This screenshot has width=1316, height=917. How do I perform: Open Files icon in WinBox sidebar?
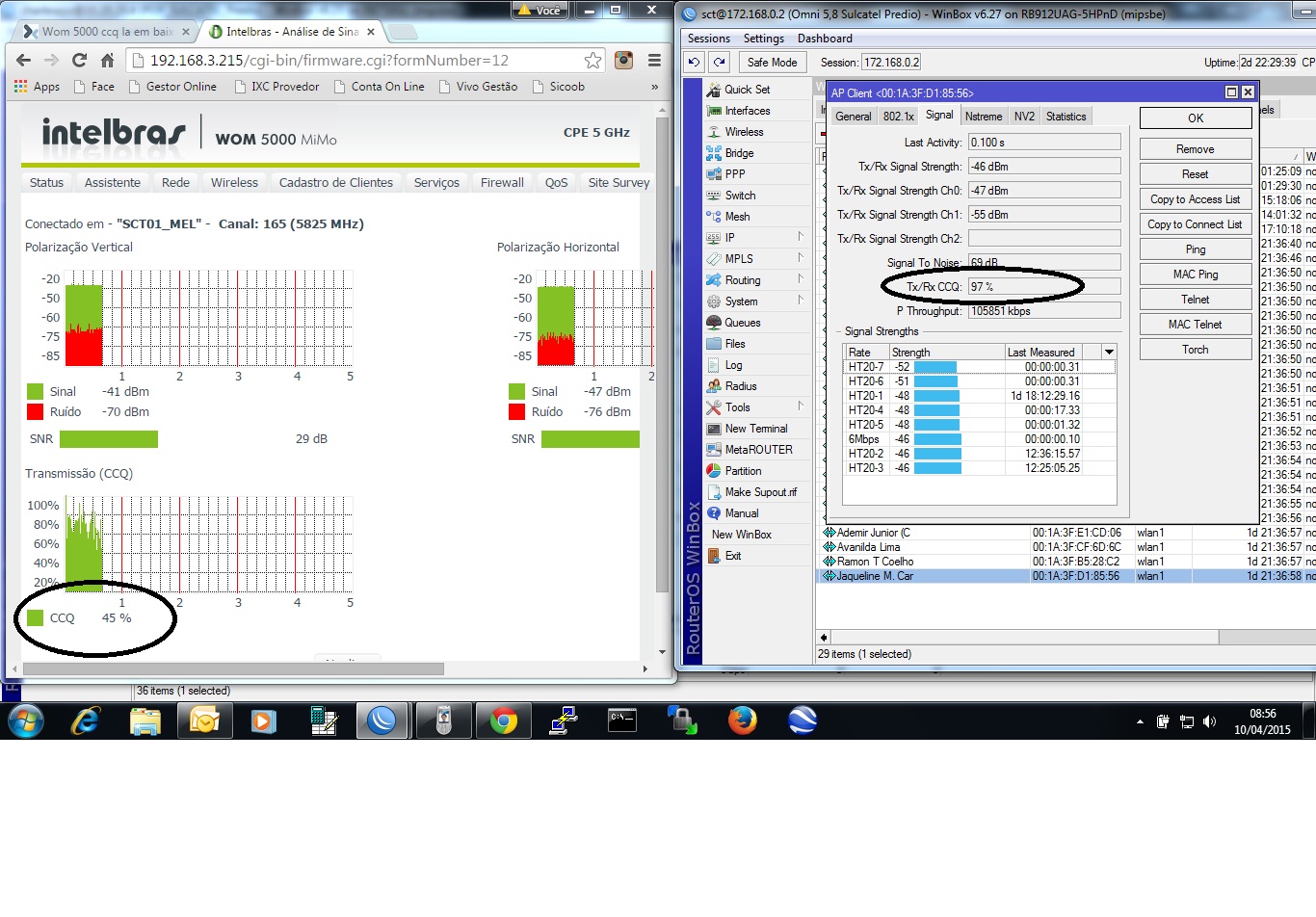click(714, 344)
